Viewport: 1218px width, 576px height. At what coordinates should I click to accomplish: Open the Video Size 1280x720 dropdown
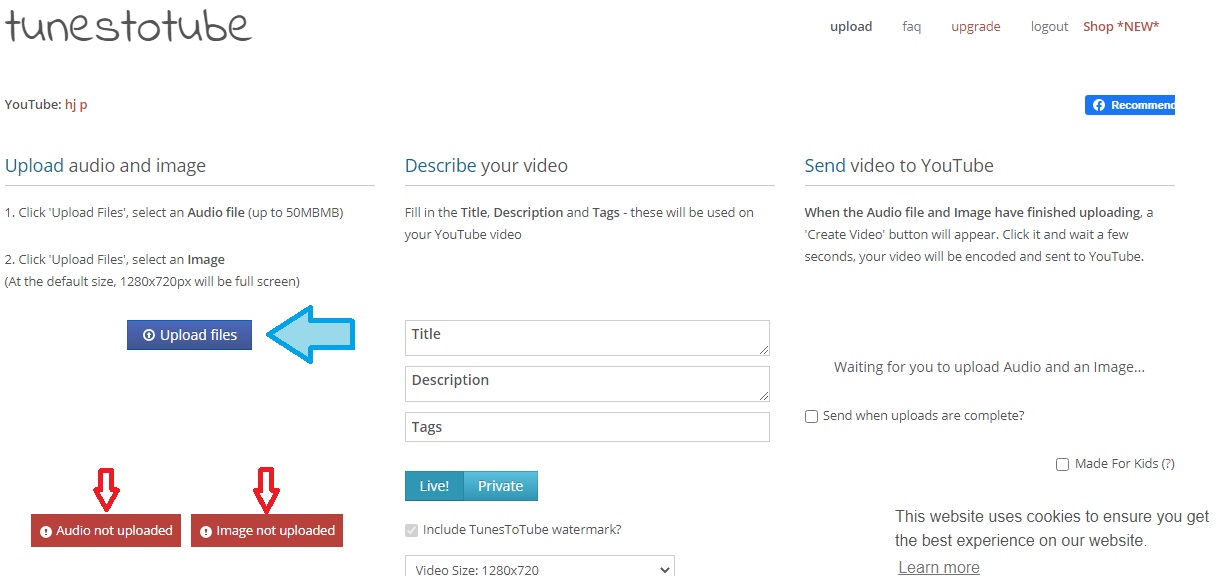[x=540, y=568]
